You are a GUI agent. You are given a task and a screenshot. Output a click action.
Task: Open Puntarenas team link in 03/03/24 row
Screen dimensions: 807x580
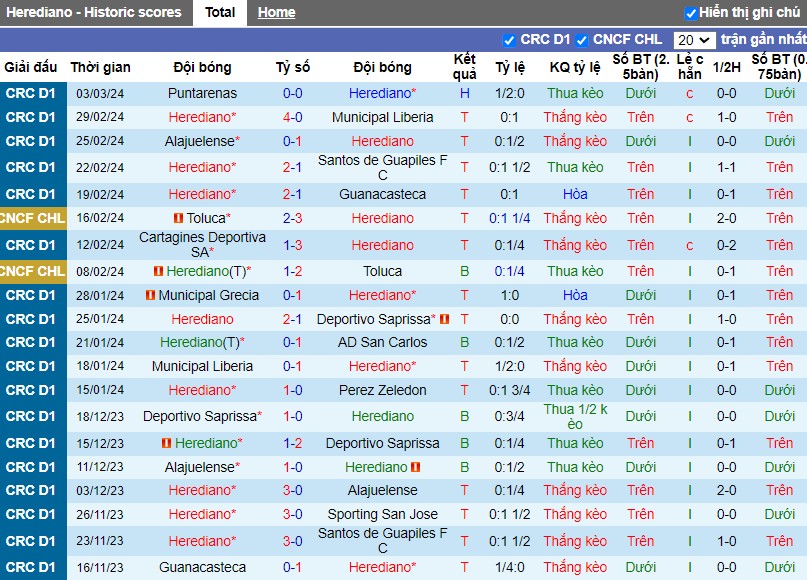pos(202,94)
